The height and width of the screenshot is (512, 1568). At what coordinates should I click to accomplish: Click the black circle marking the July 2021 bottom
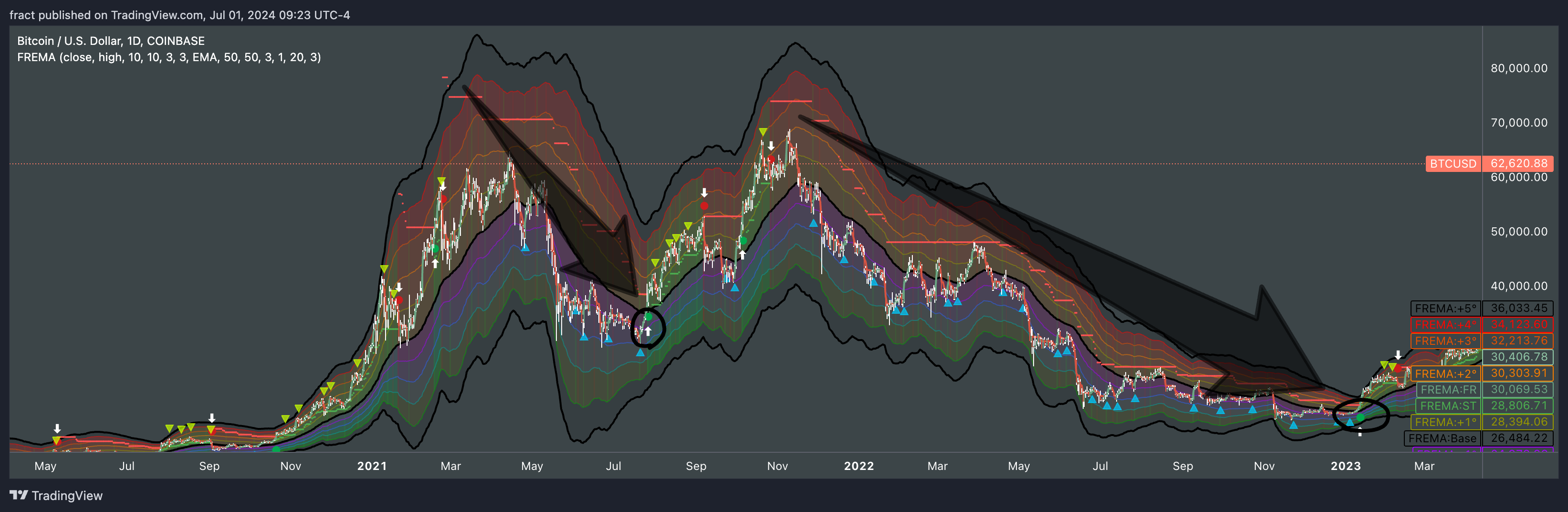click(648, 328)
